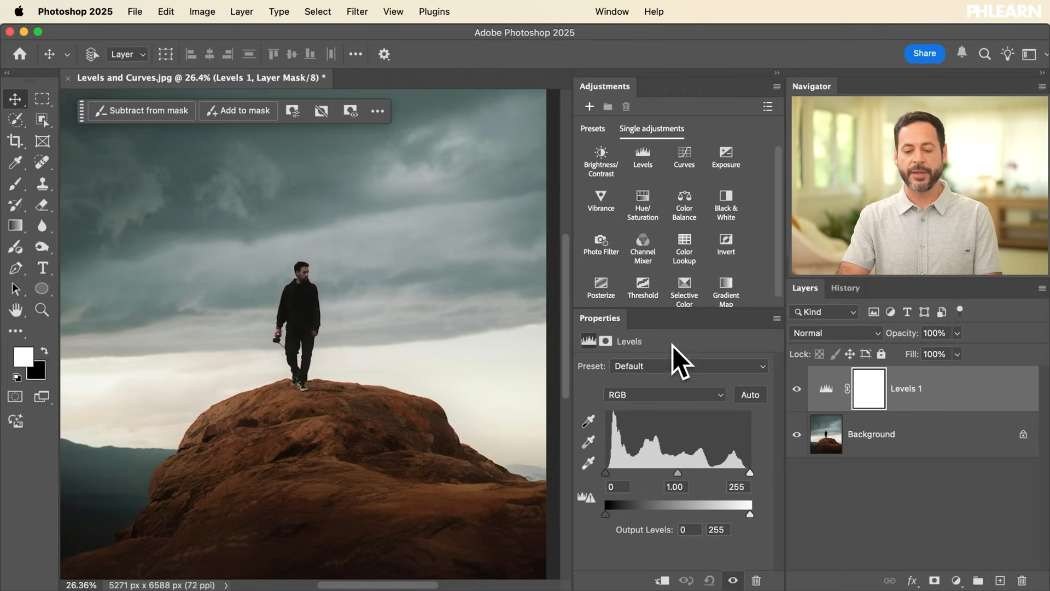1050x591 pixels.
Task: Add a Curves adjustment
Action: (x=684, y=157)
